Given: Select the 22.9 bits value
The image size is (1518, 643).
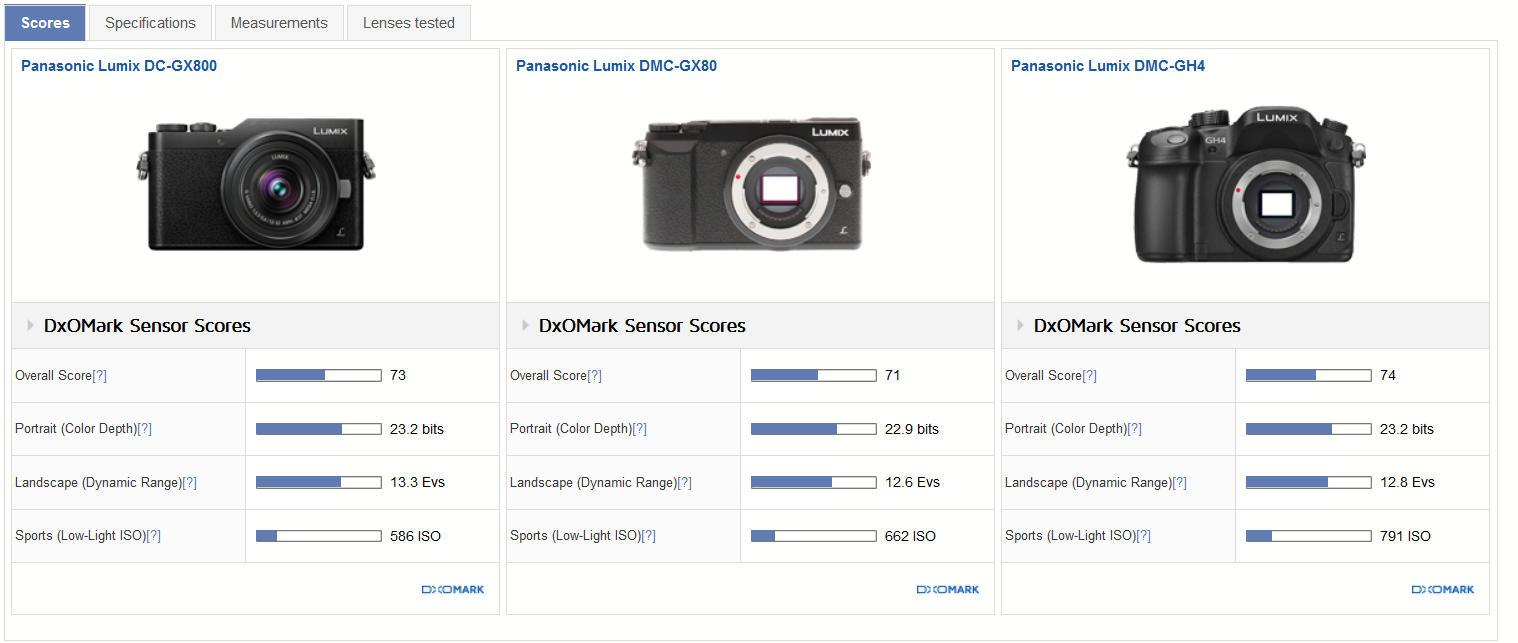Looking at the screenshot, I should click(912, 429).
